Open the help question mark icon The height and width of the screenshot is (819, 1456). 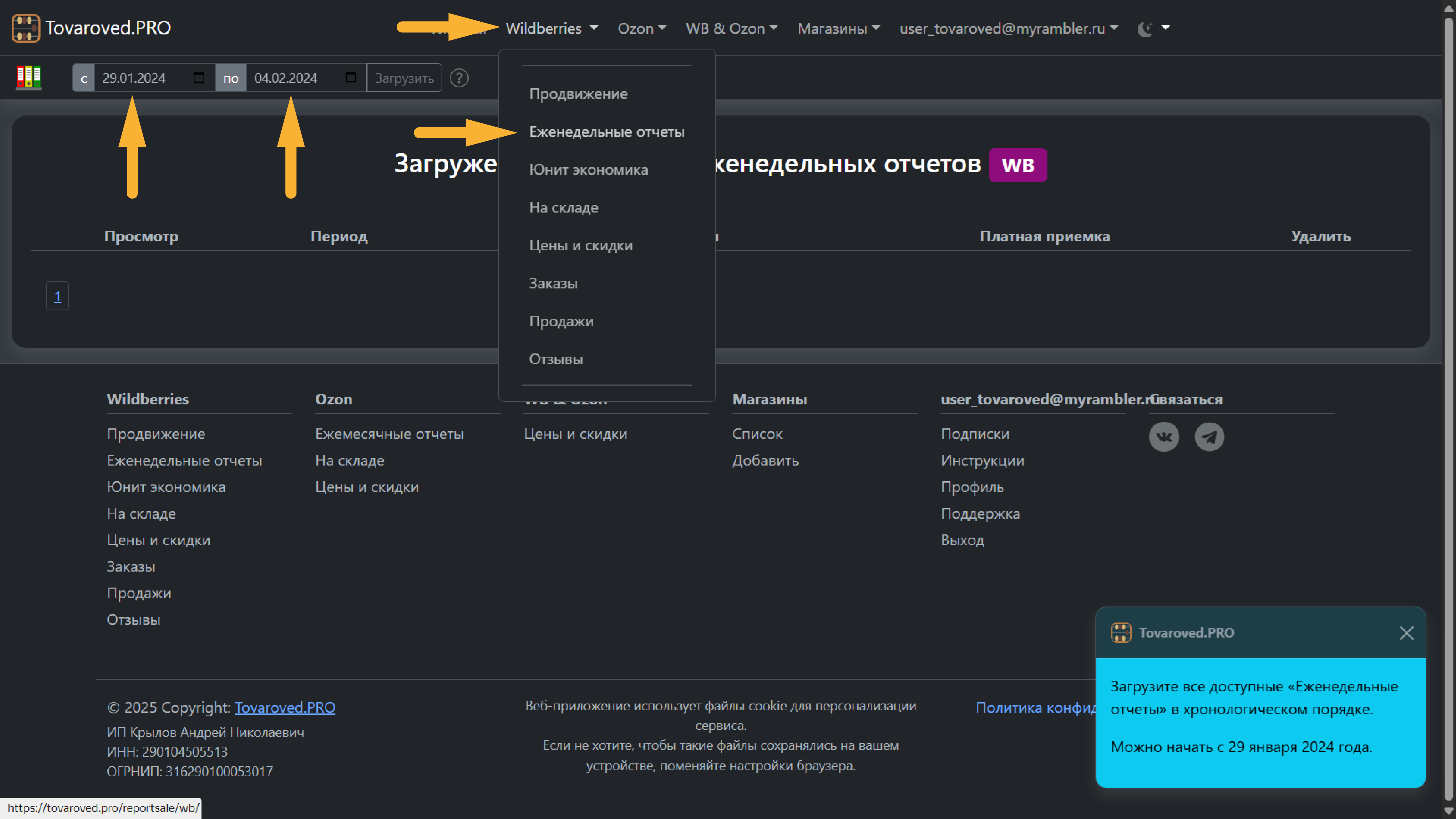(459, 78)
